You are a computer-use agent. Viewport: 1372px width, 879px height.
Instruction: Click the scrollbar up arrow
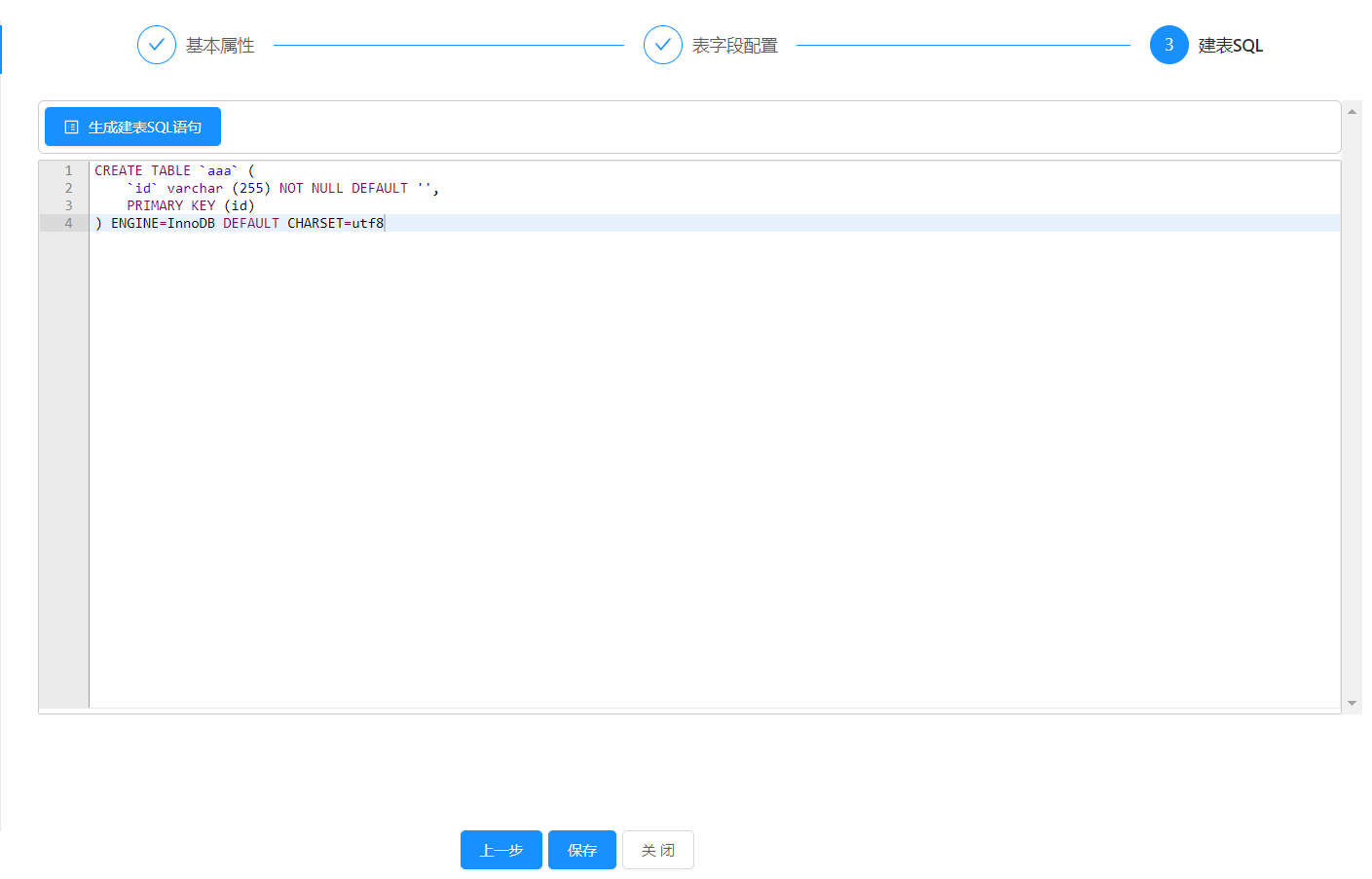coord(1352,112)
